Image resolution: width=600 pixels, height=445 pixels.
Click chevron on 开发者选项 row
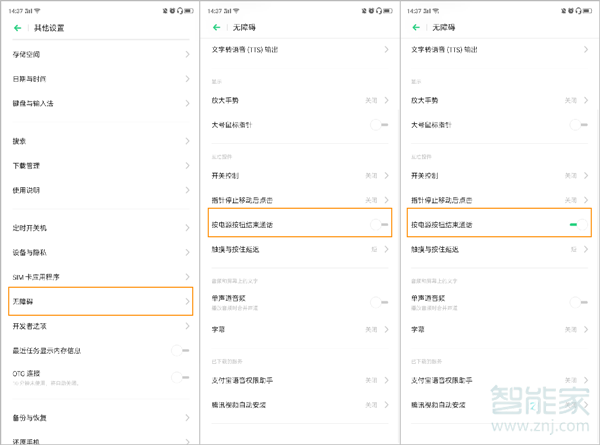pos(187,326)
